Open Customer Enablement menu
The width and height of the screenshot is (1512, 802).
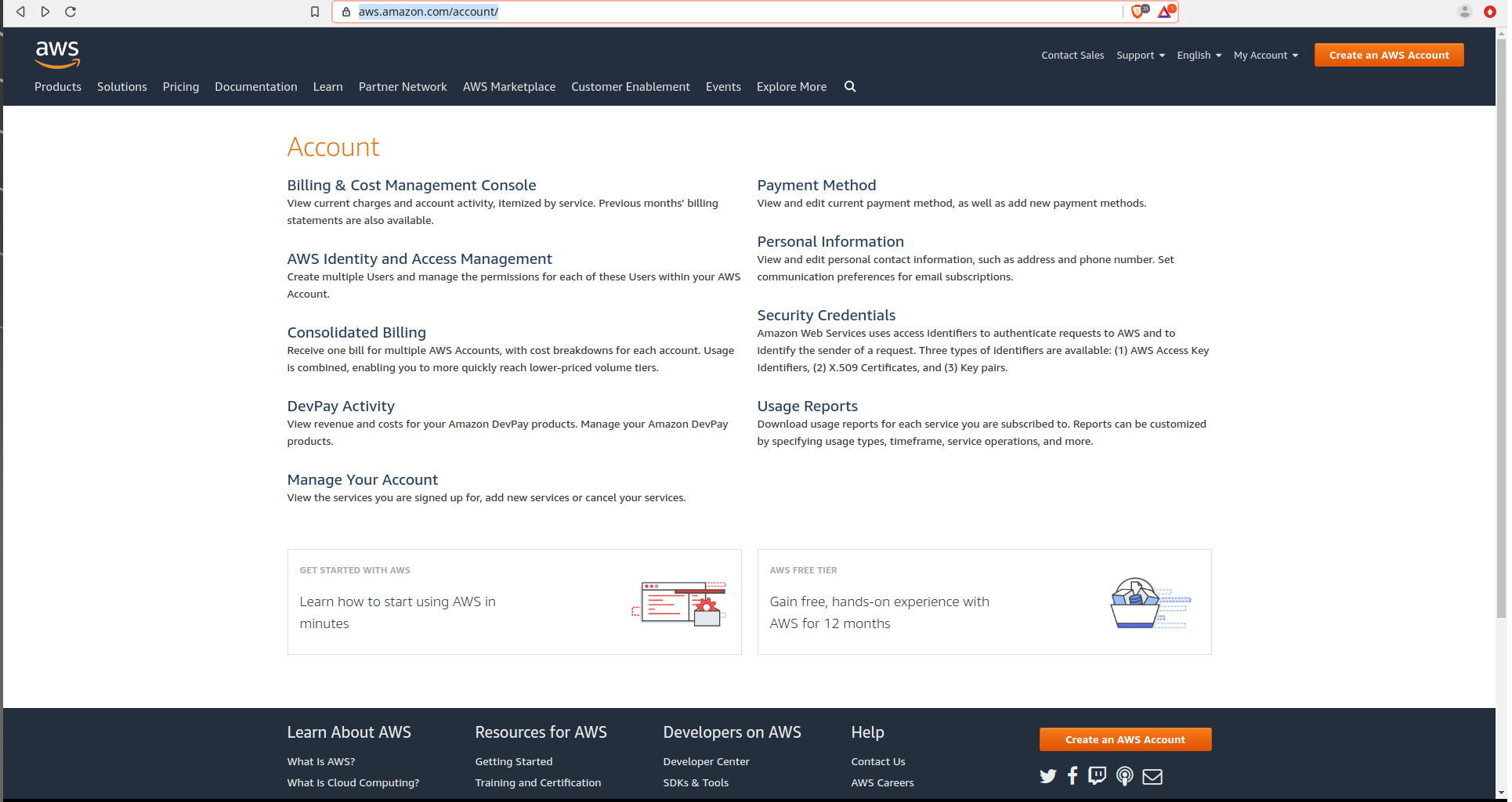(x=631, y=87)
